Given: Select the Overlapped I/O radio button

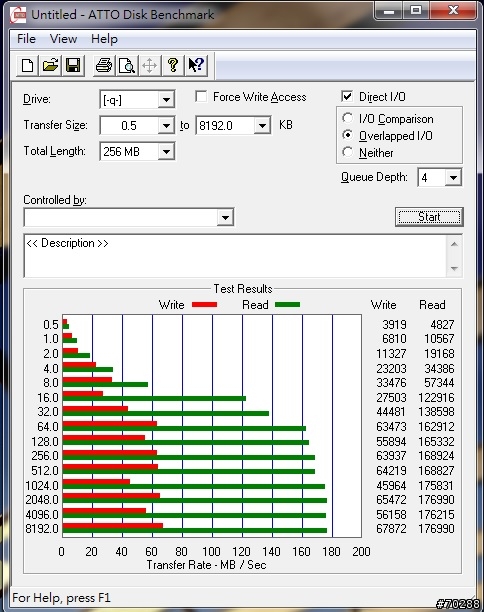Looking at the screenshot, I should 347,135.
